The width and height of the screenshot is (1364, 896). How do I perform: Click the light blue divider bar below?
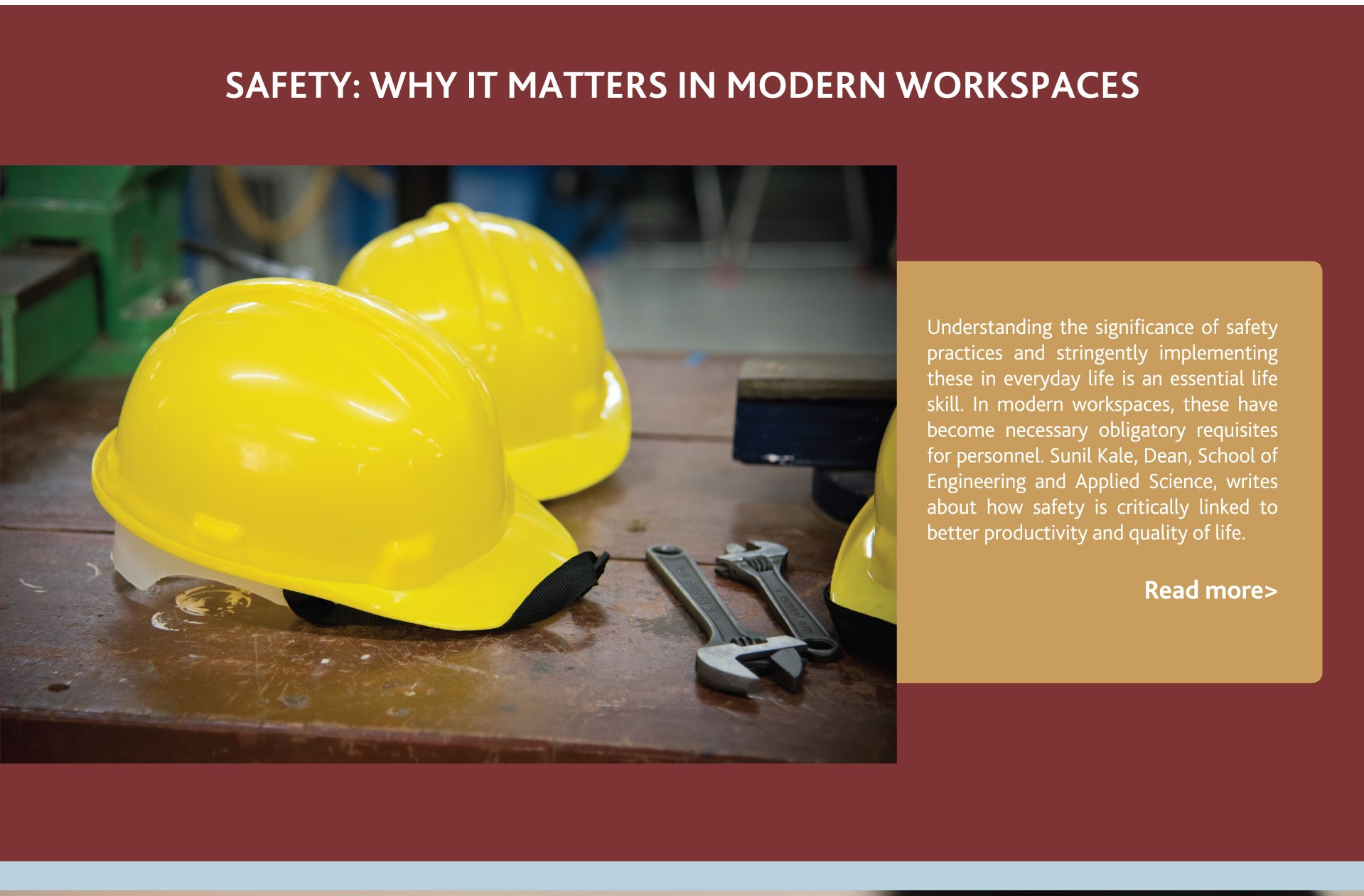682,875
